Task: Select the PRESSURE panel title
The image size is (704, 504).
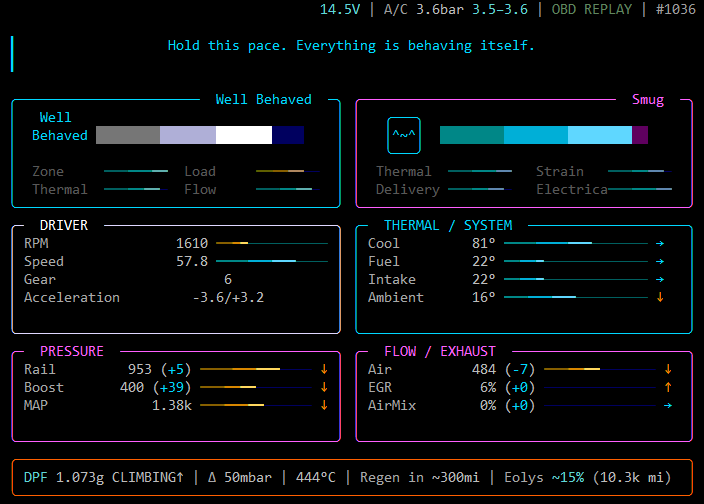Action: pyautogui.click(x=72, y=351)
